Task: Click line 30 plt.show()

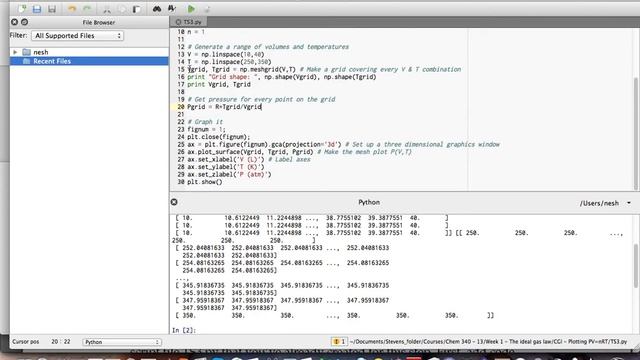Action: coord(204,182)
